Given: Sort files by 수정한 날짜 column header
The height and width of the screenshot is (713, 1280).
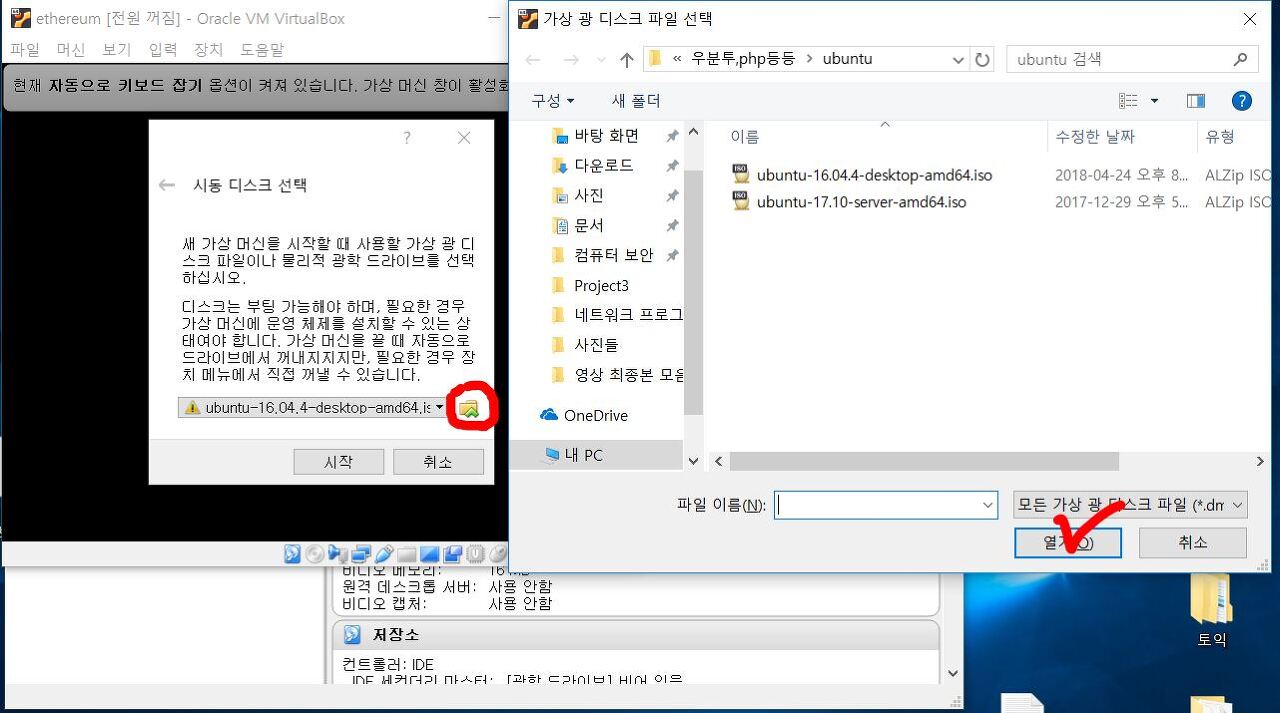Looking at the screenshot, I should pyautogui.click(x=1094, y=137).
